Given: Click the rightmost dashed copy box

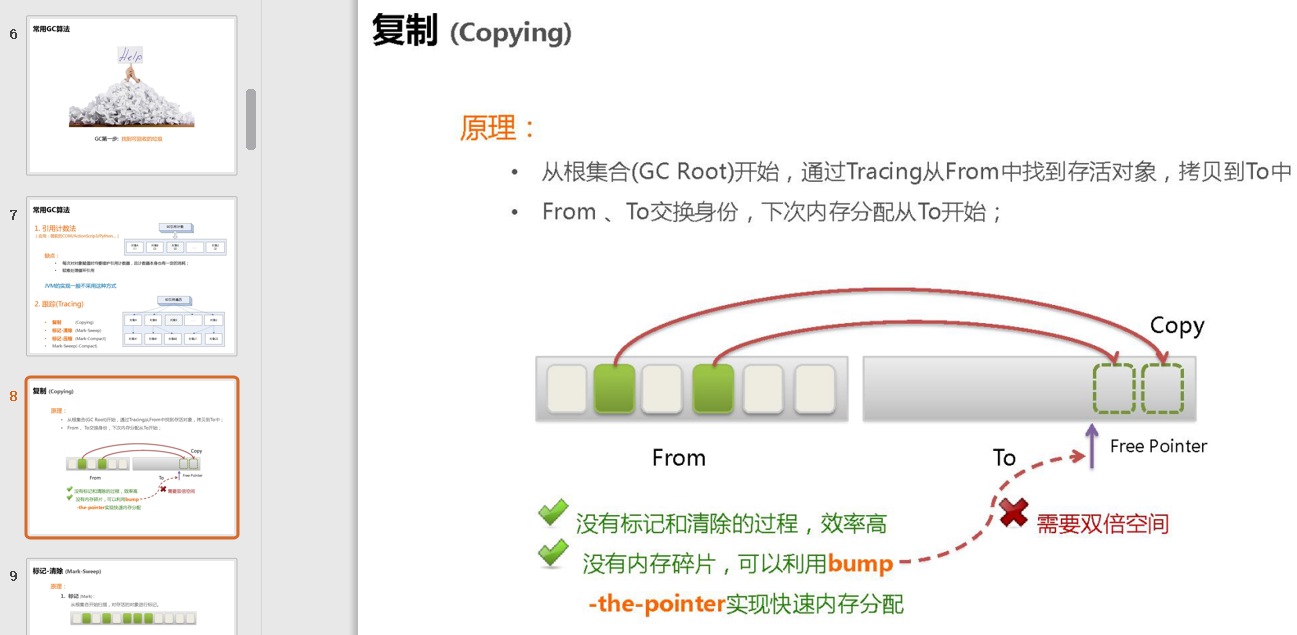Looking at the screenshot, I should pyautogui.click(x=1162, y=389).
